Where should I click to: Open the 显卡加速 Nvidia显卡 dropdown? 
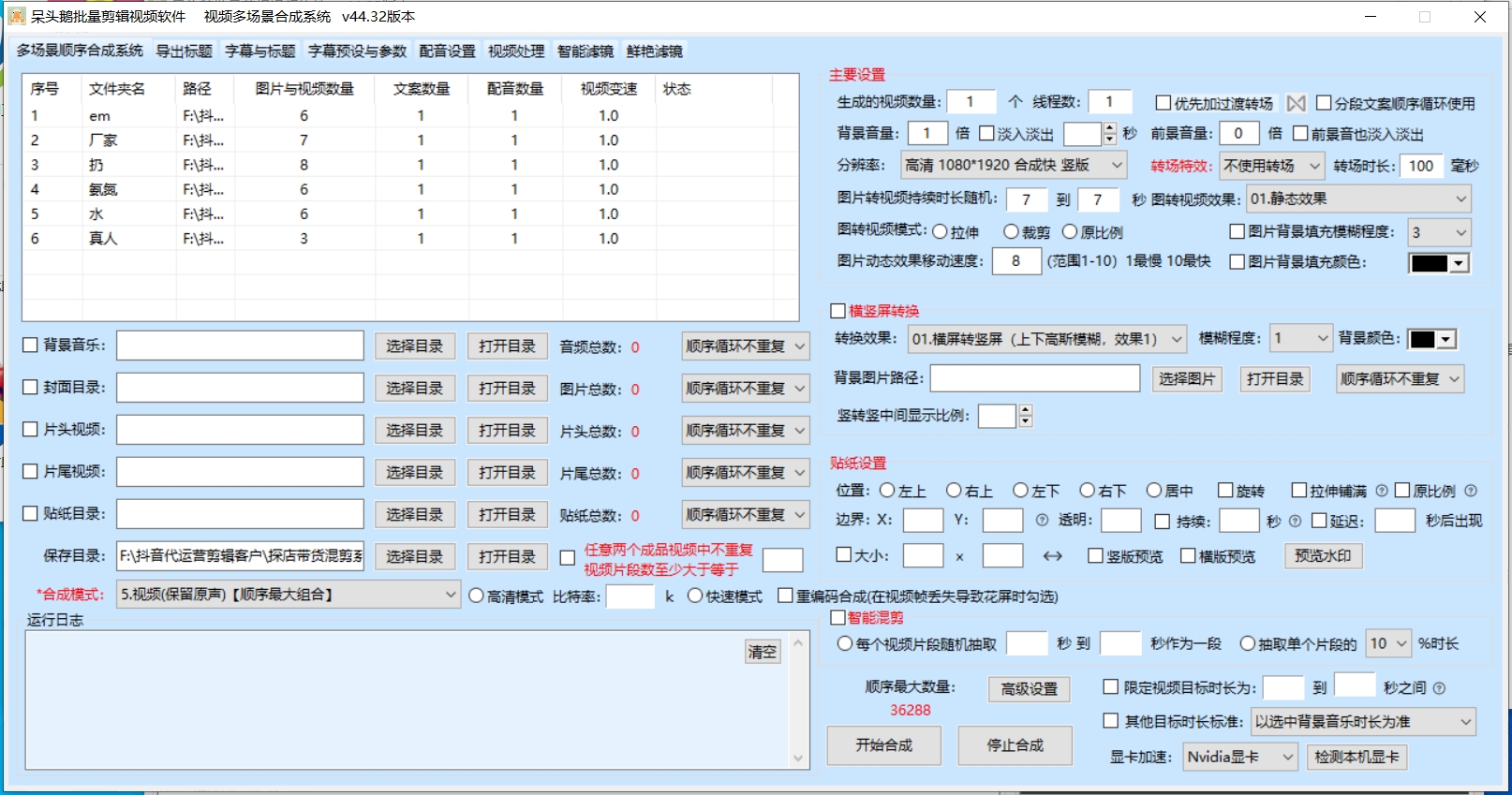[x=1239, y=757]
